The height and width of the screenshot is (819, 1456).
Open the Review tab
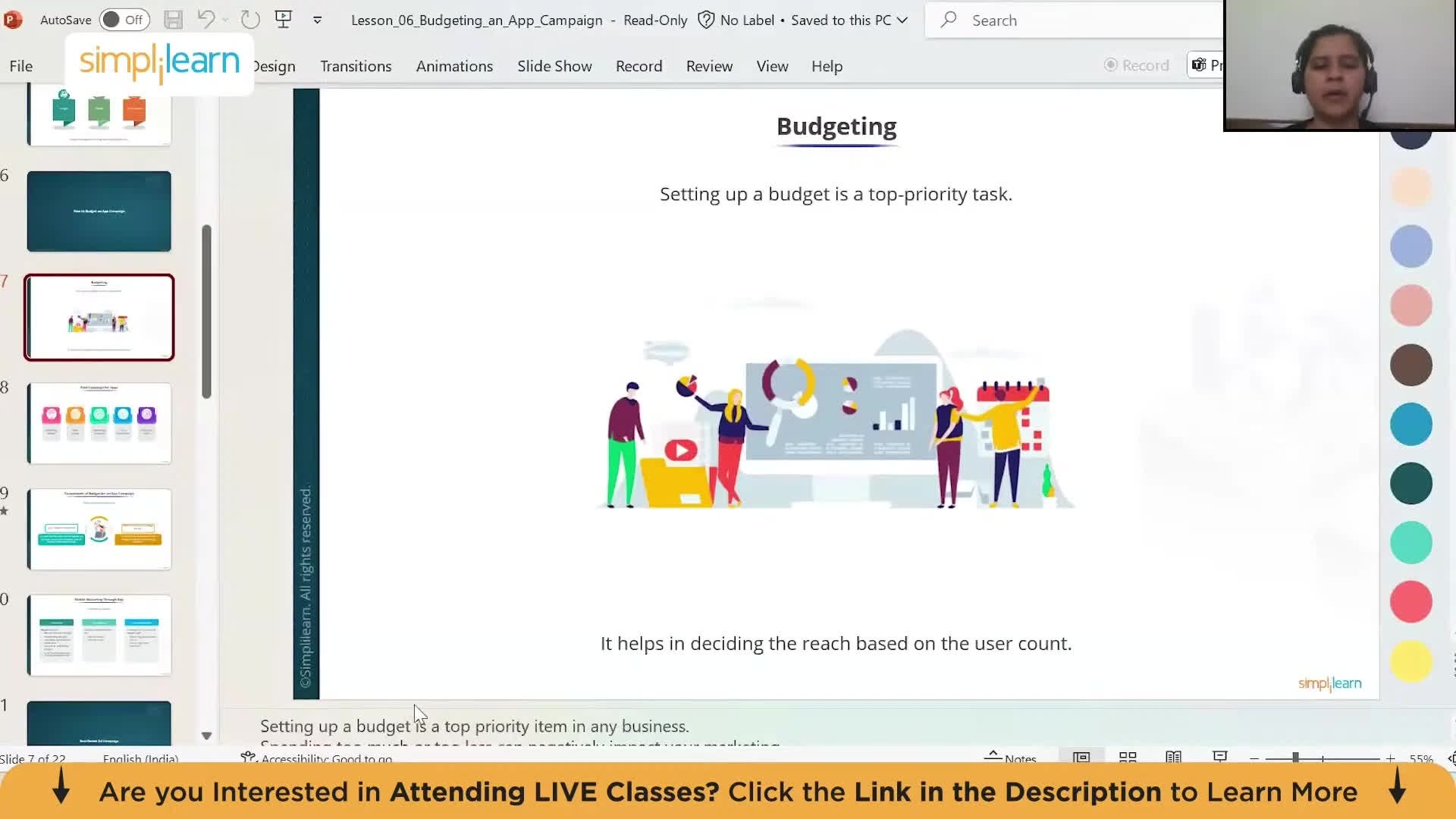[709, 66]
